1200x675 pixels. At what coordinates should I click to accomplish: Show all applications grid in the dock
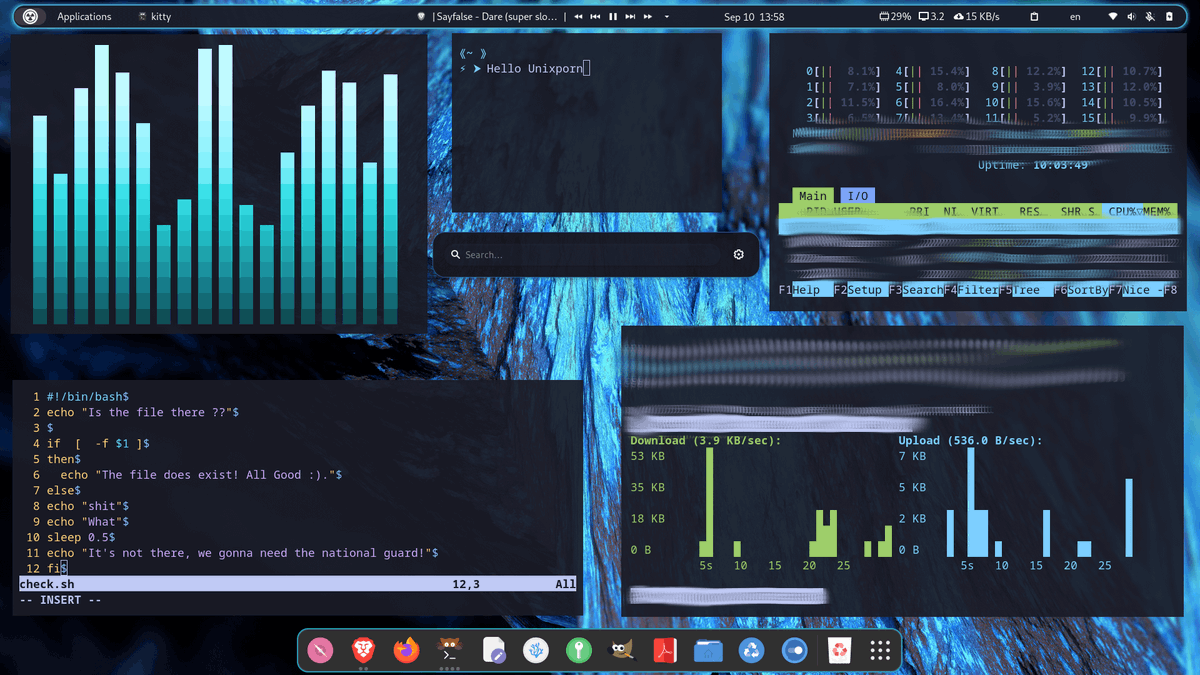(880, 651)
